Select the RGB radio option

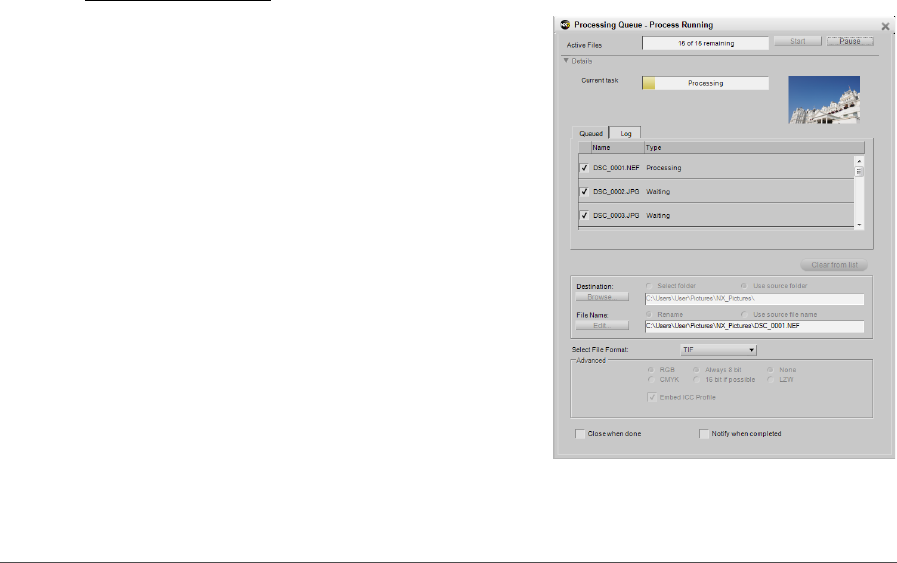click(x=650, y=370)
